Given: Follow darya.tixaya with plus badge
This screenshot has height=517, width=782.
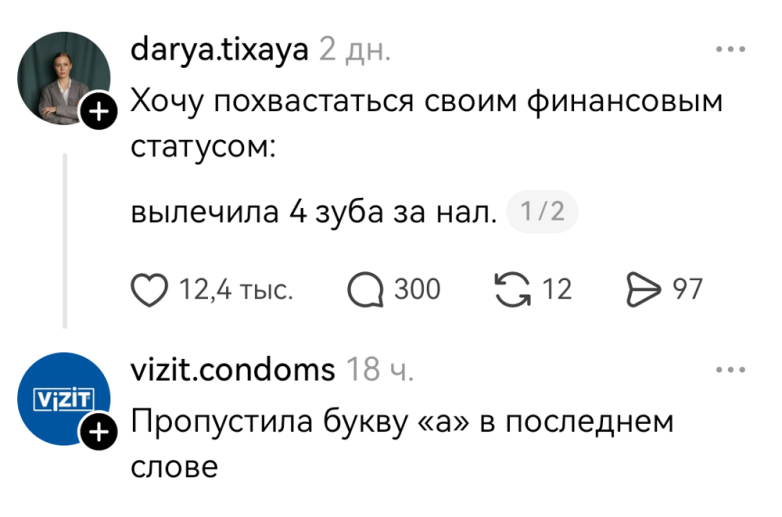Looking at the screenshot, I should (x=97, y=113).
